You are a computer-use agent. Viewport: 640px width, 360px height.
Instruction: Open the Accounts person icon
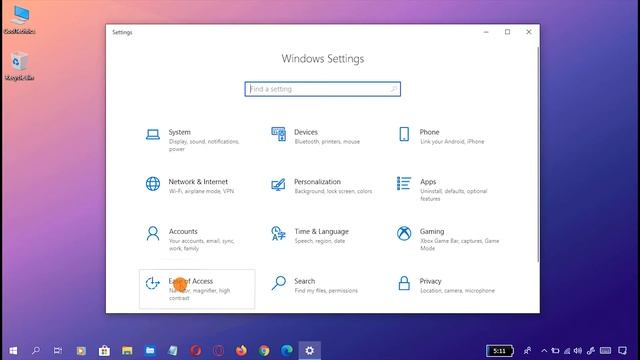(153, 233)
